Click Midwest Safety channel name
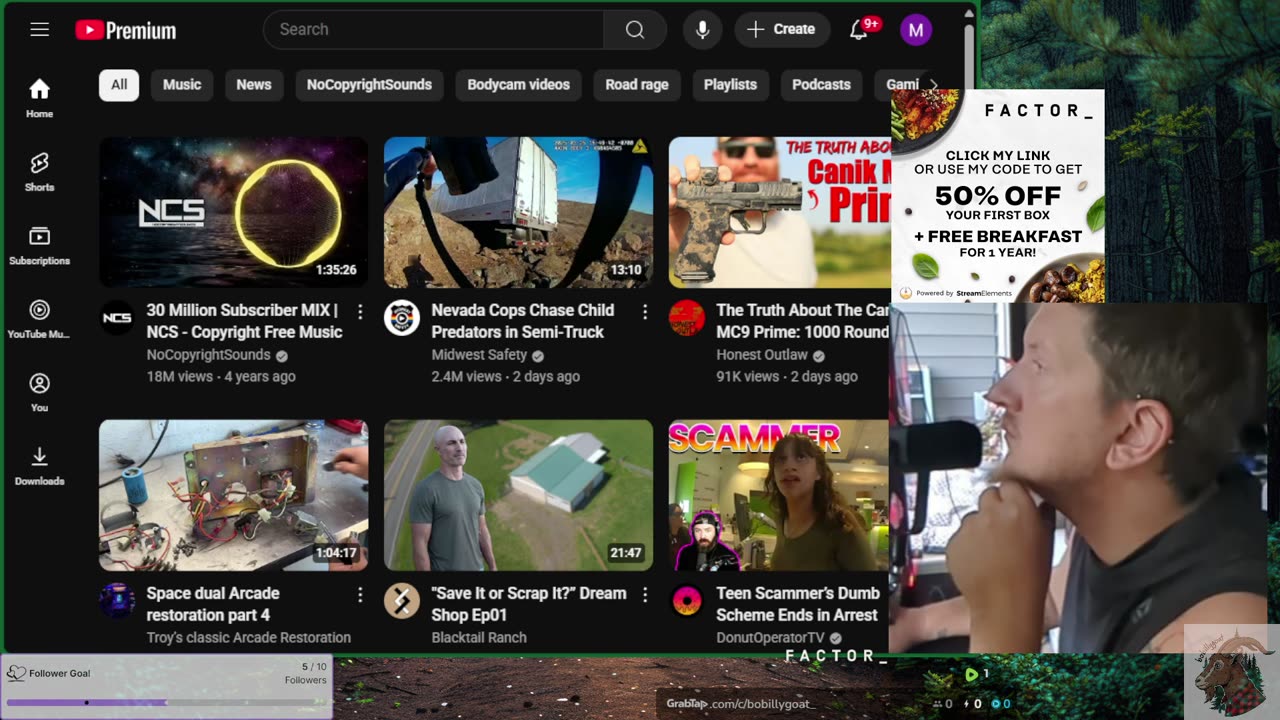This screenshot has height=720, width=1280. (x=479, y=355)
